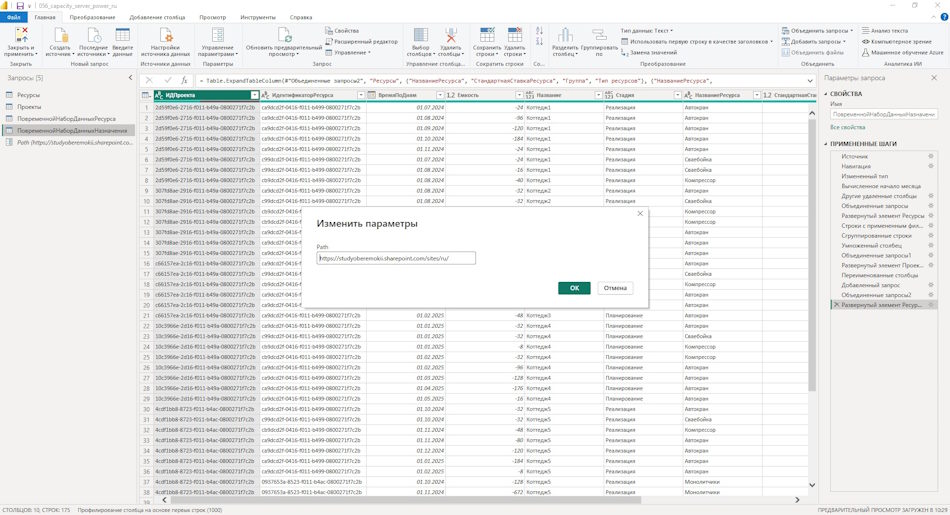The image size is (950, 515).
Task: Switch to the Преобразование tab
Action: [92, 17]
